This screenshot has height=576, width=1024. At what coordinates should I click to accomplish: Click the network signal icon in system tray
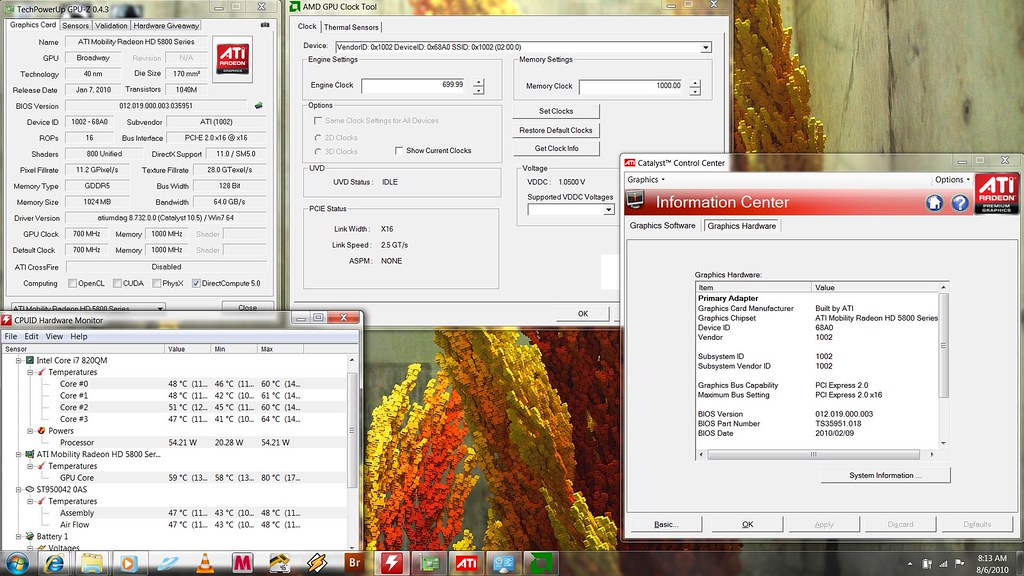point(943,564)
